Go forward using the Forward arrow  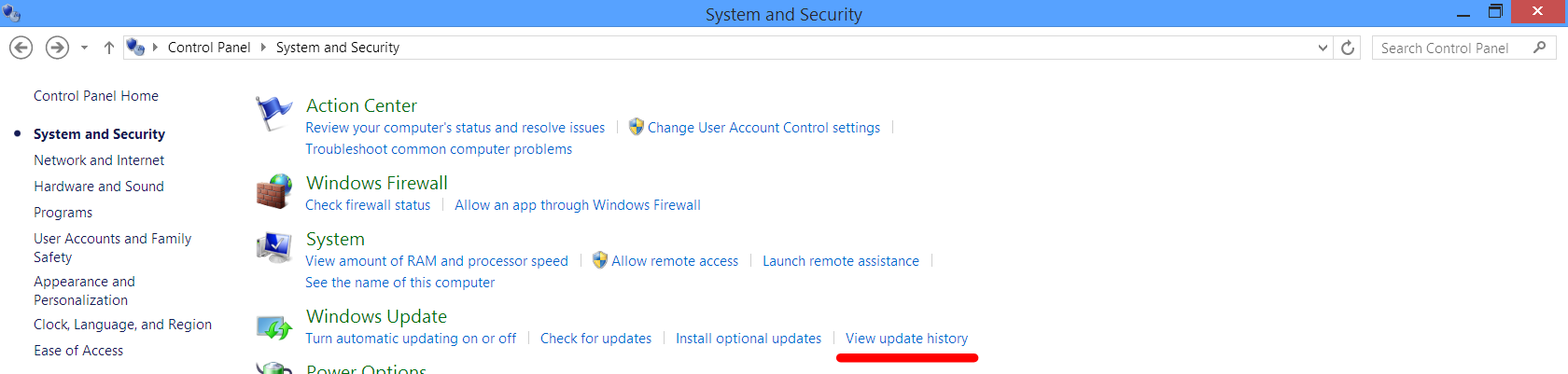pos(57,48)
